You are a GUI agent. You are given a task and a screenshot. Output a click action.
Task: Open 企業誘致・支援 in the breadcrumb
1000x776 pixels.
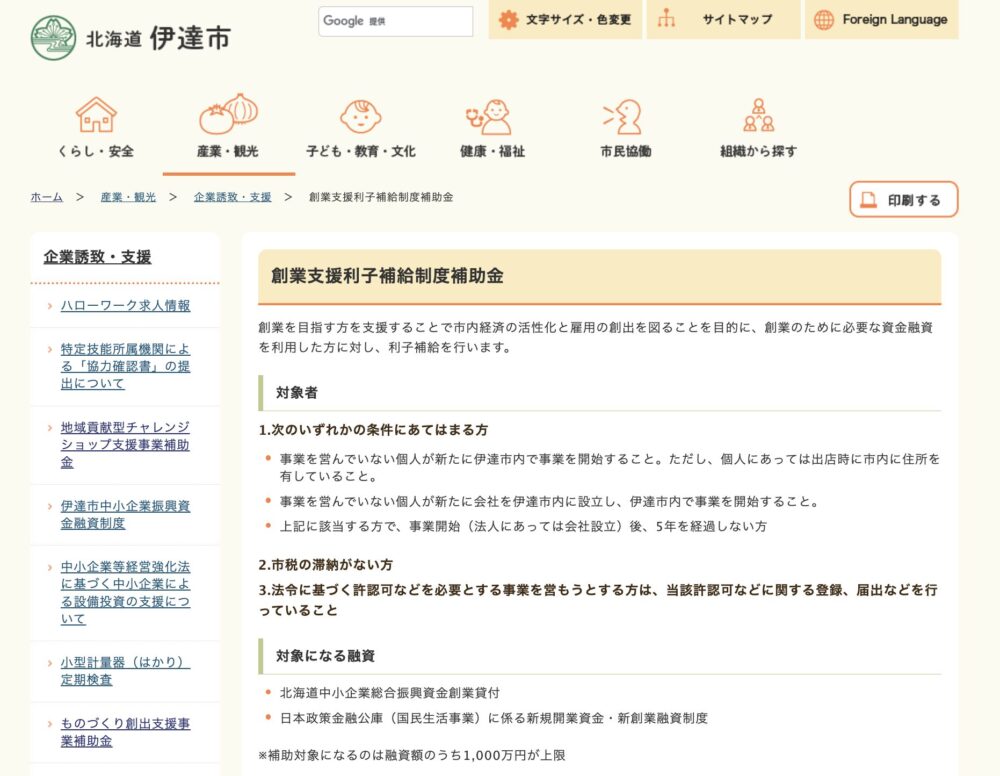[x=232, y=197]
